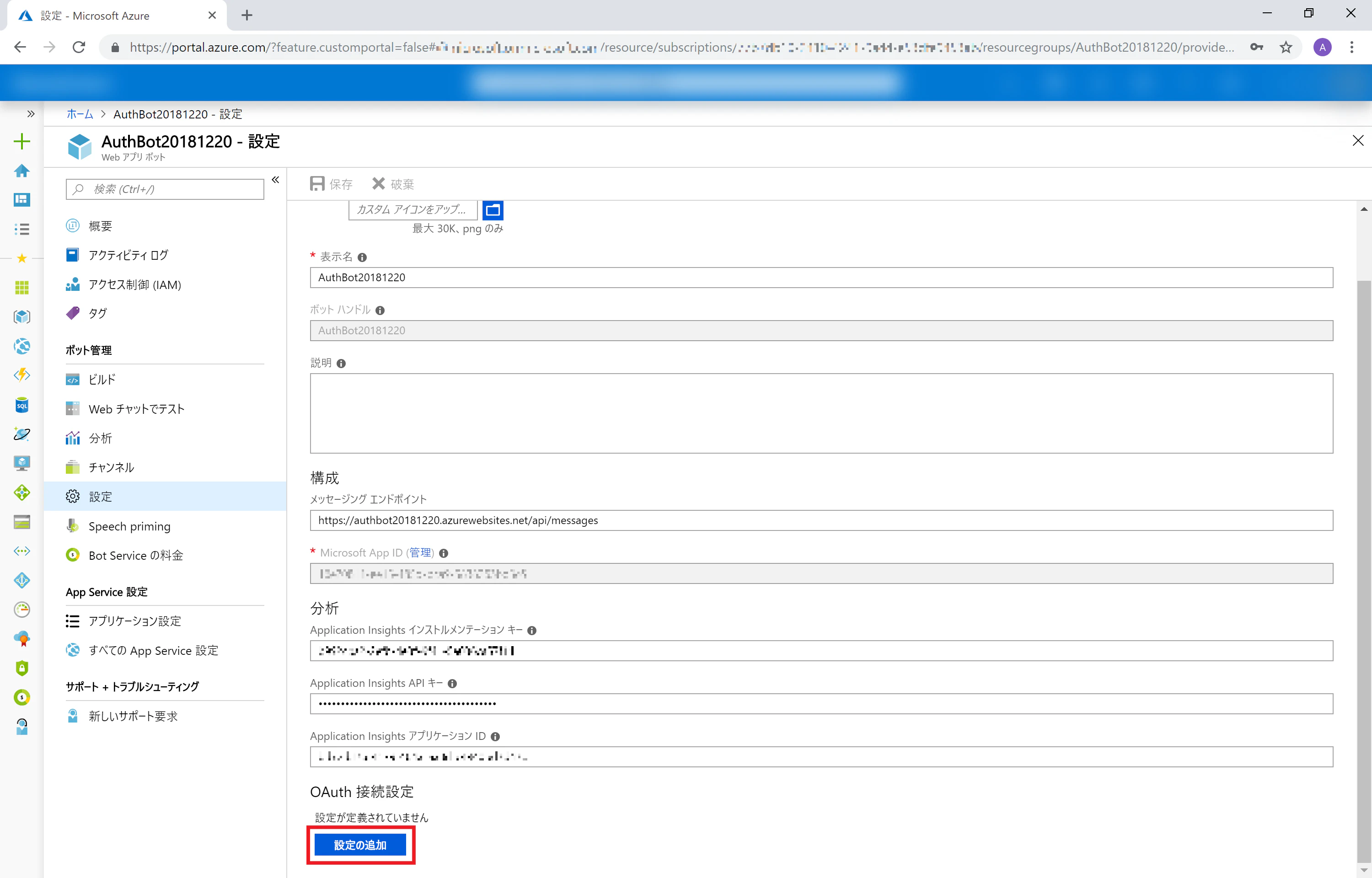The image size is (1372, 878).
Task: Click the folder browse icon for custom icon upload
Action: (x=493, y=210)
